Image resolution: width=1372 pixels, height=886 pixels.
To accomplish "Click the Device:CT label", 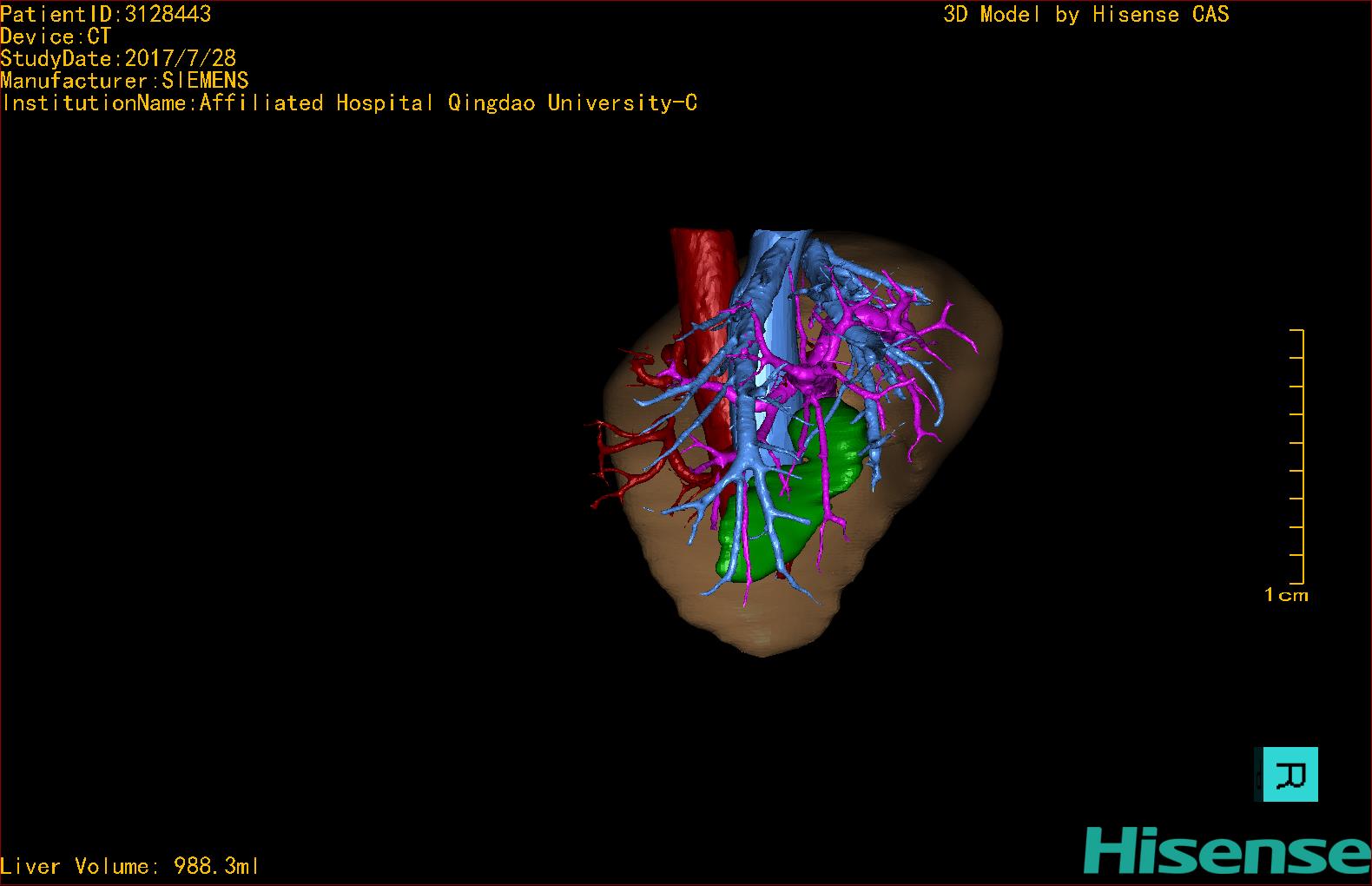I will tap(56, 36).
